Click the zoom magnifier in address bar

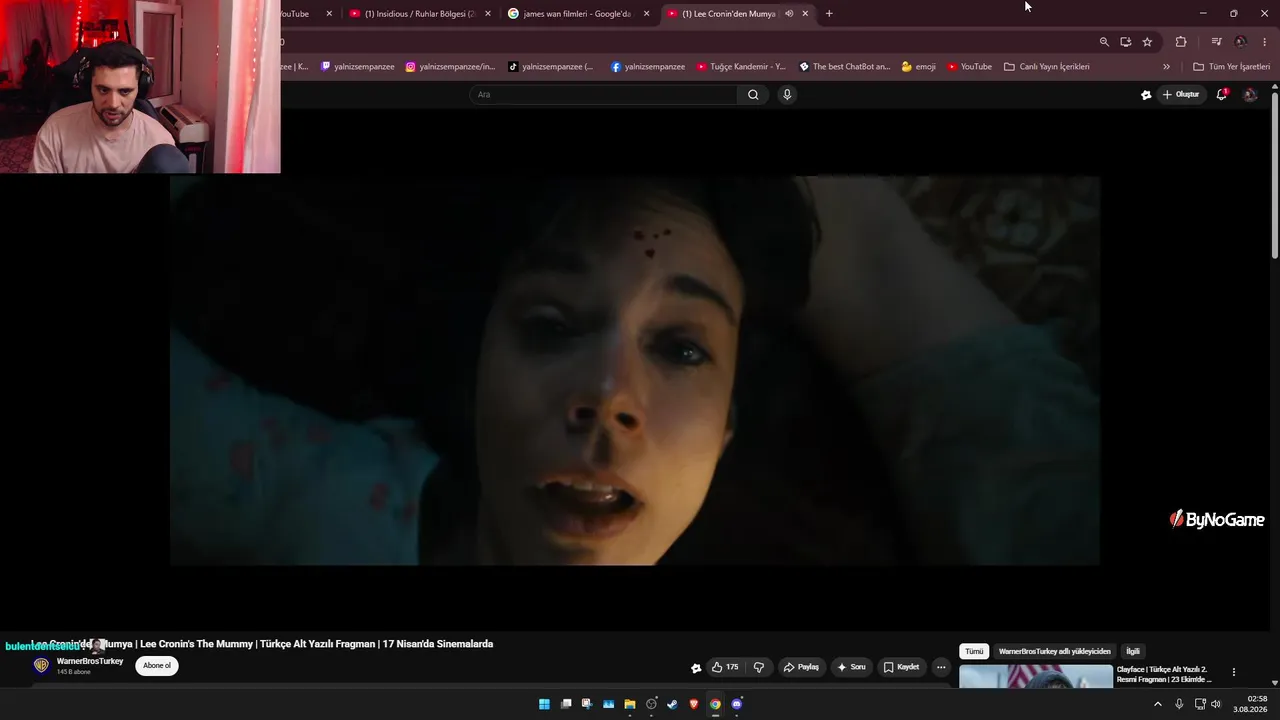(1104, 42)
